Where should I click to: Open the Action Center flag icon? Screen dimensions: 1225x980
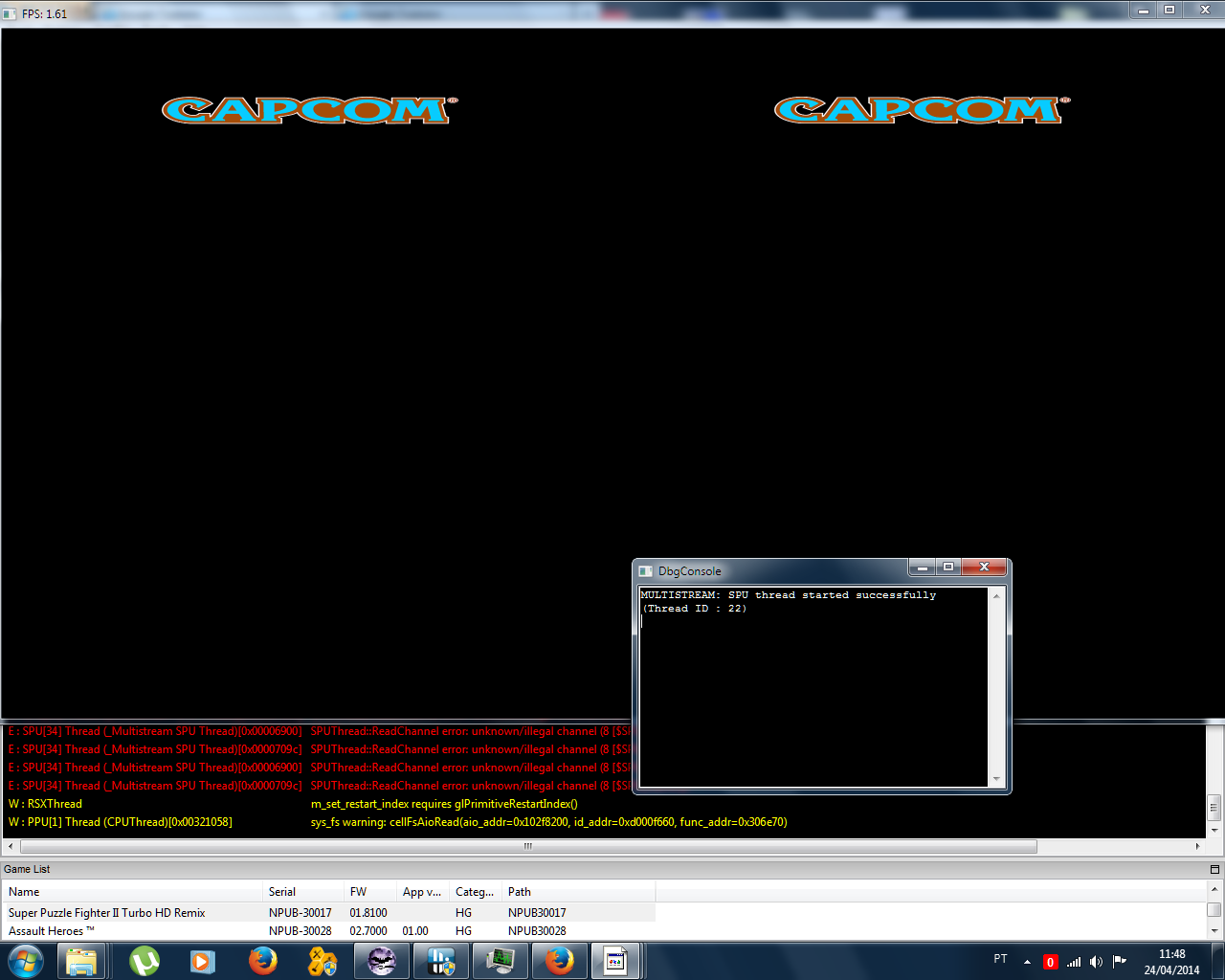[x=1119, y=962]
